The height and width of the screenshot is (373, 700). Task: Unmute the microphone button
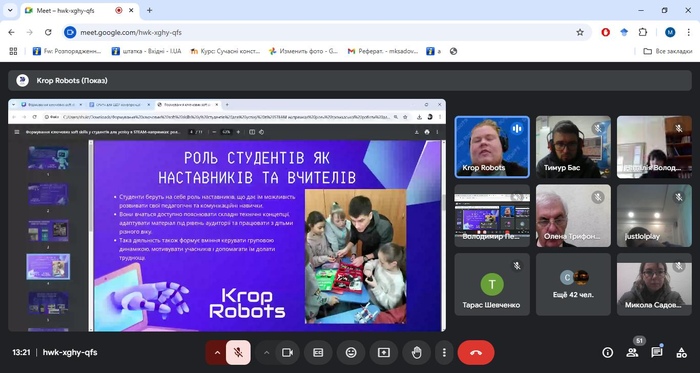(x=238, y=352)
